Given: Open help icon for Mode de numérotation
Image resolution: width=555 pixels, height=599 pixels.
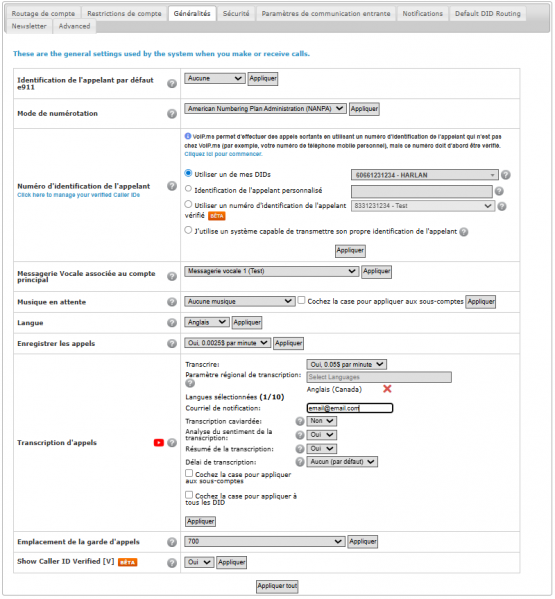Looking at the screenshot, I should tap(172, 113).
